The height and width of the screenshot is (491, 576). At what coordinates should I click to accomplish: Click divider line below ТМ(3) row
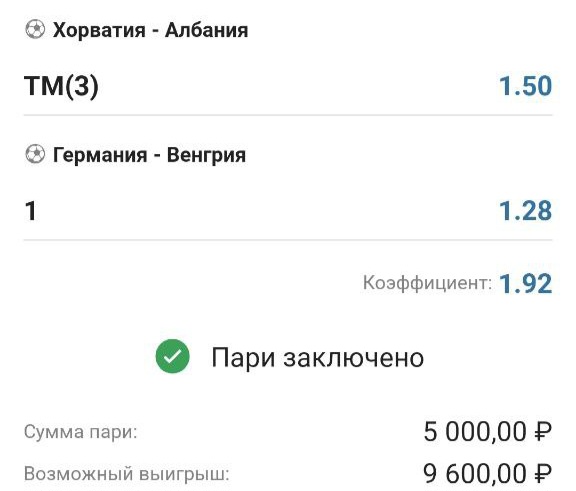tap(288, 115)
